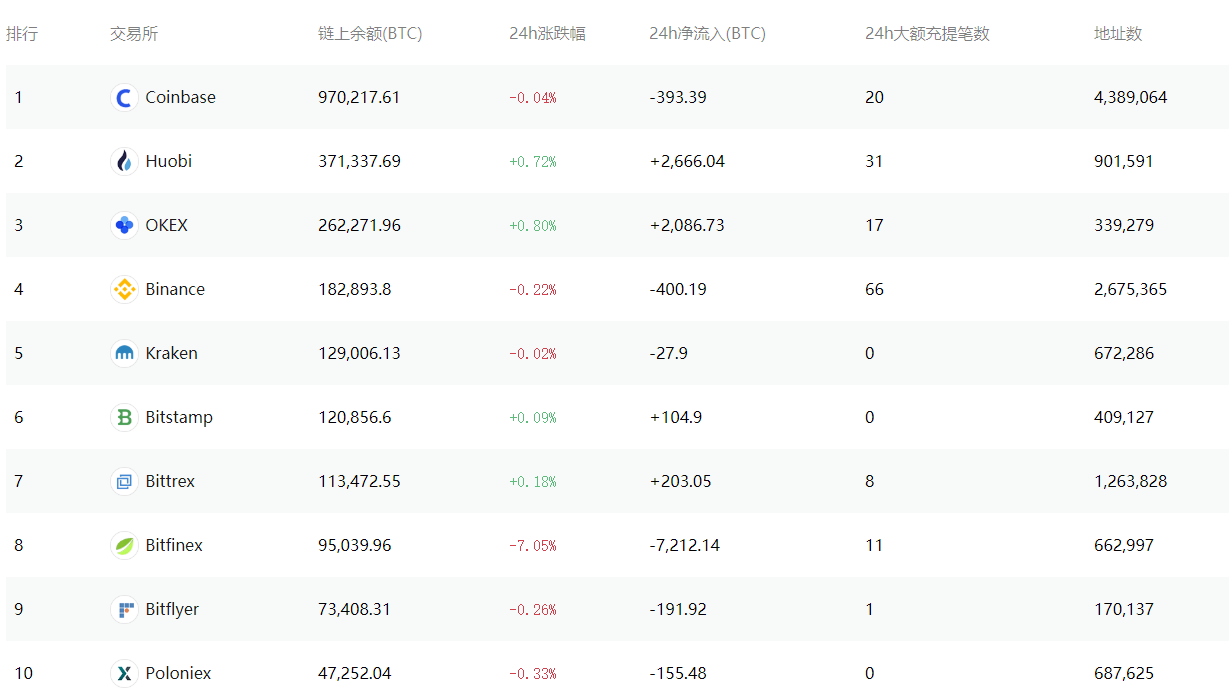1229x695 pixels.
Task: Click the Huobi flame logo icon
Action: pyautogui.click(x=124, y=162)
